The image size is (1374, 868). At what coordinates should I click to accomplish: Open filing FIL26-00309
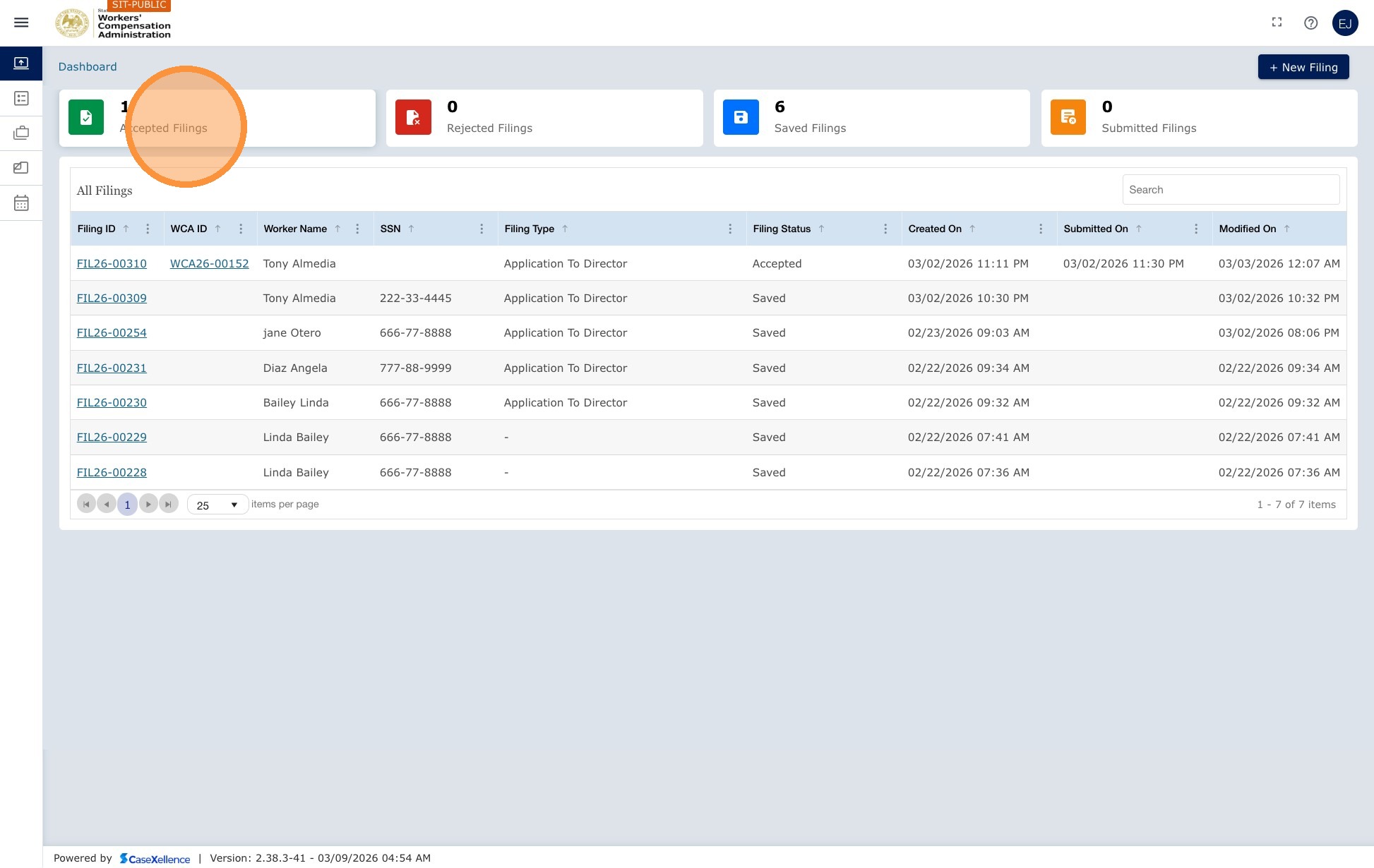[112, 299]
